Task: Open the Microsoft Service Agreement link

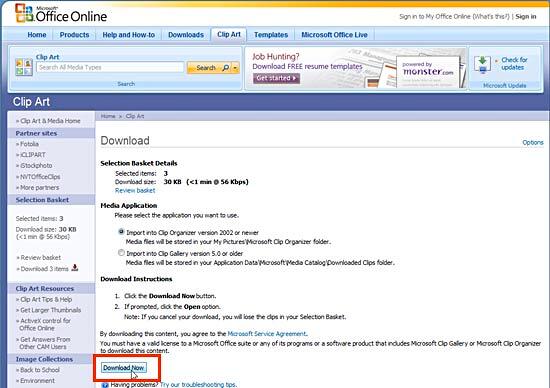Action: 267,334
